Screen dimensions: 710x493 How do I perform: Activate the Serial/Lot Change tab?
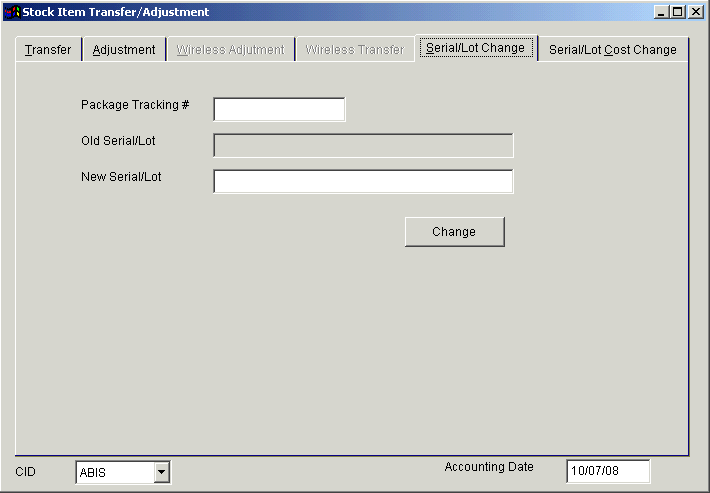(x=475, y=48)
